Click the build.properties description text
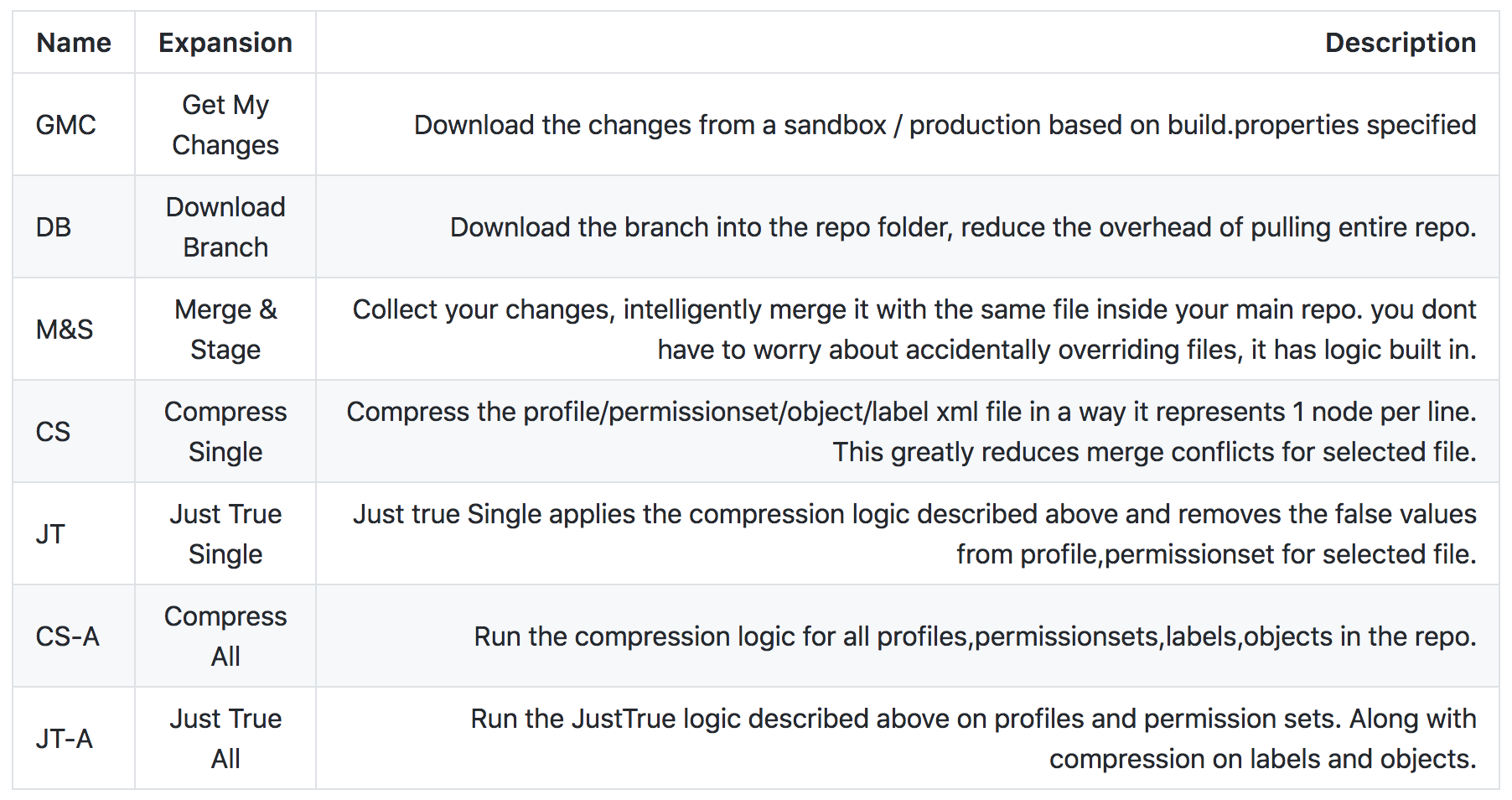Image resolution: width=1512 pixels, height=800 pixels. pyautogui.click(x=945, y=125)
